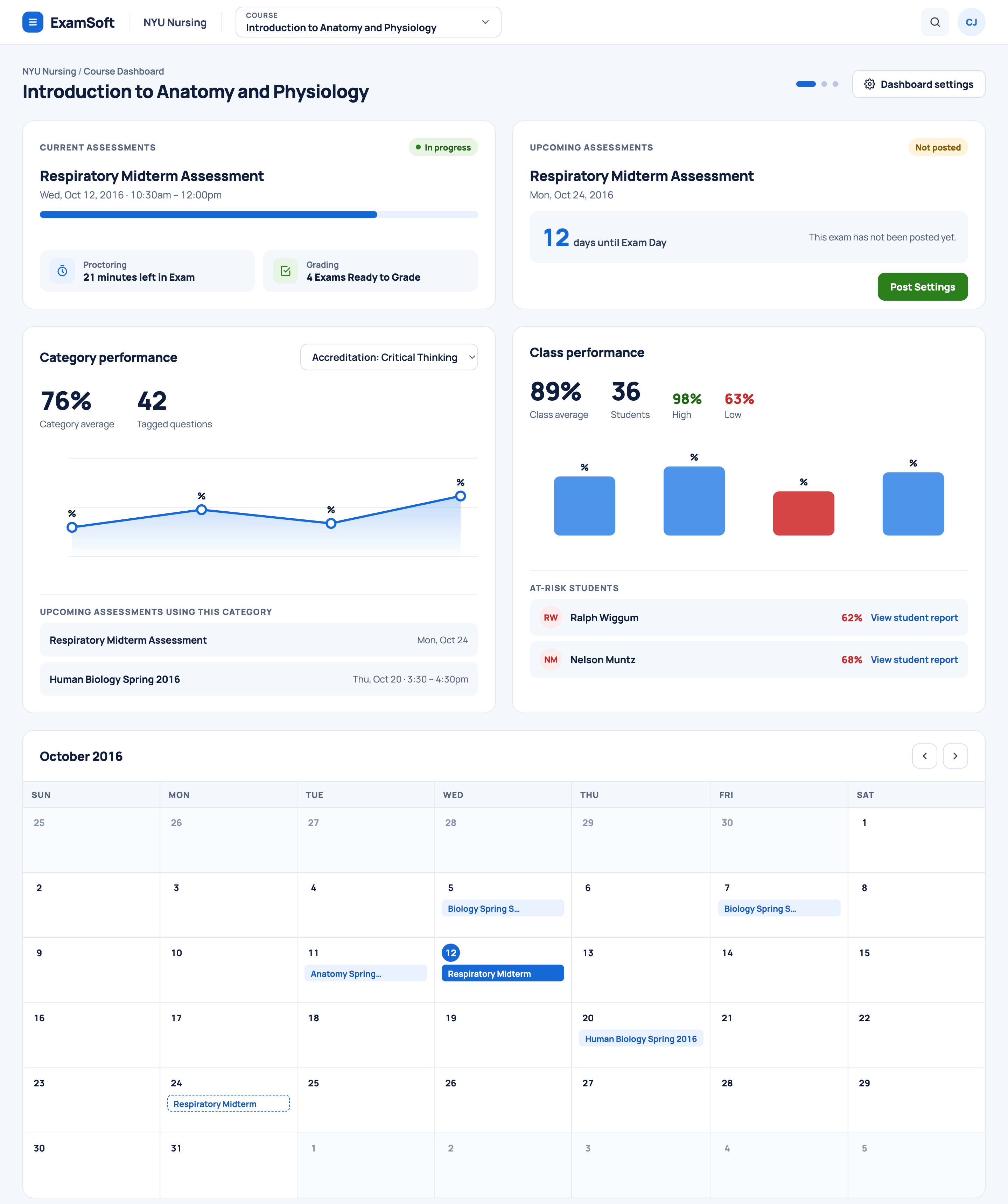Viewport: 1008px width, 1204px height.
Task: Open Respiratory Midterm event on October 12
Action: click(502, 973)
